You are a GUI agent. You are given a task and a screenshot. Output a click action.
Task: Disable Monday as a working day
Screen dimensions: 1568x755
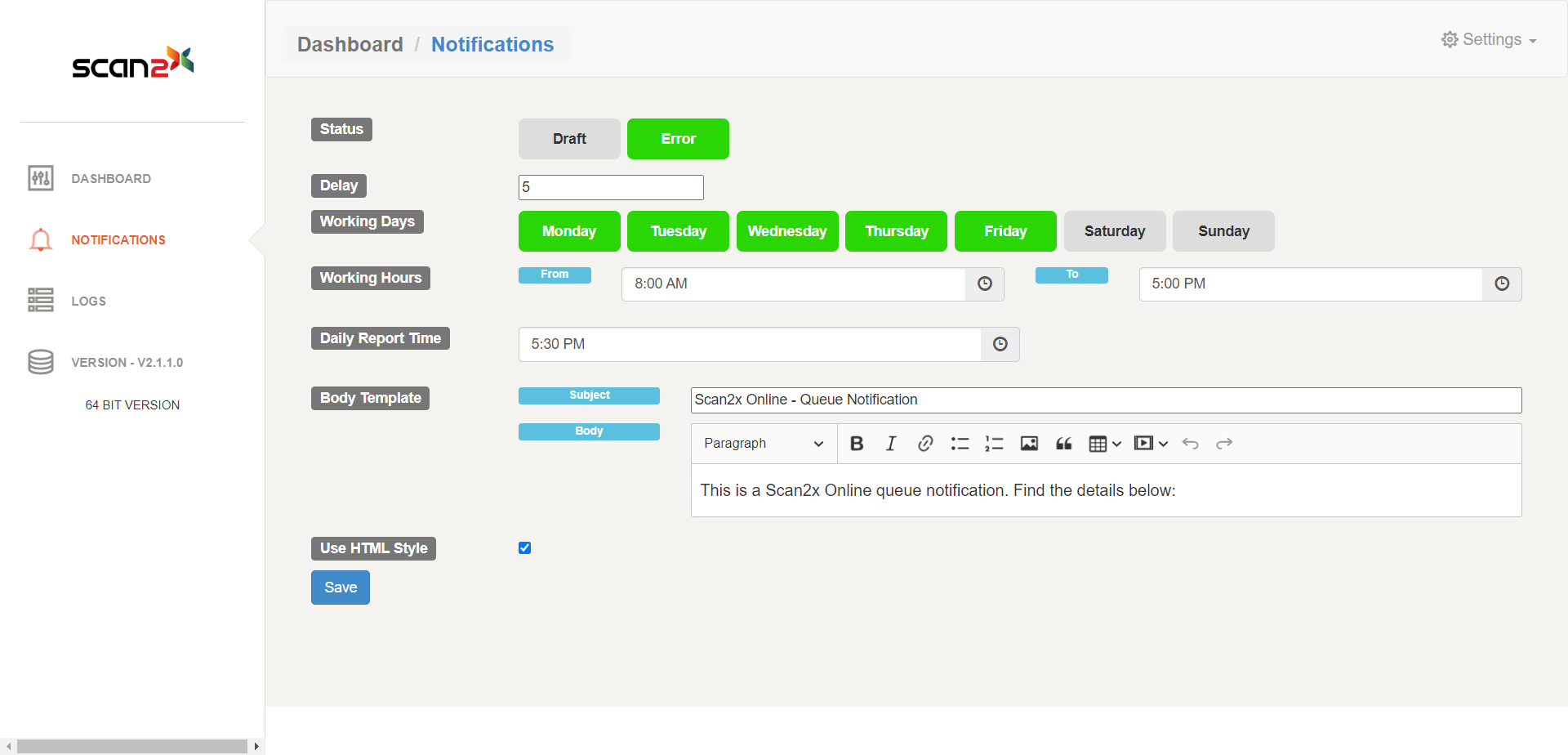pos(569,231)
